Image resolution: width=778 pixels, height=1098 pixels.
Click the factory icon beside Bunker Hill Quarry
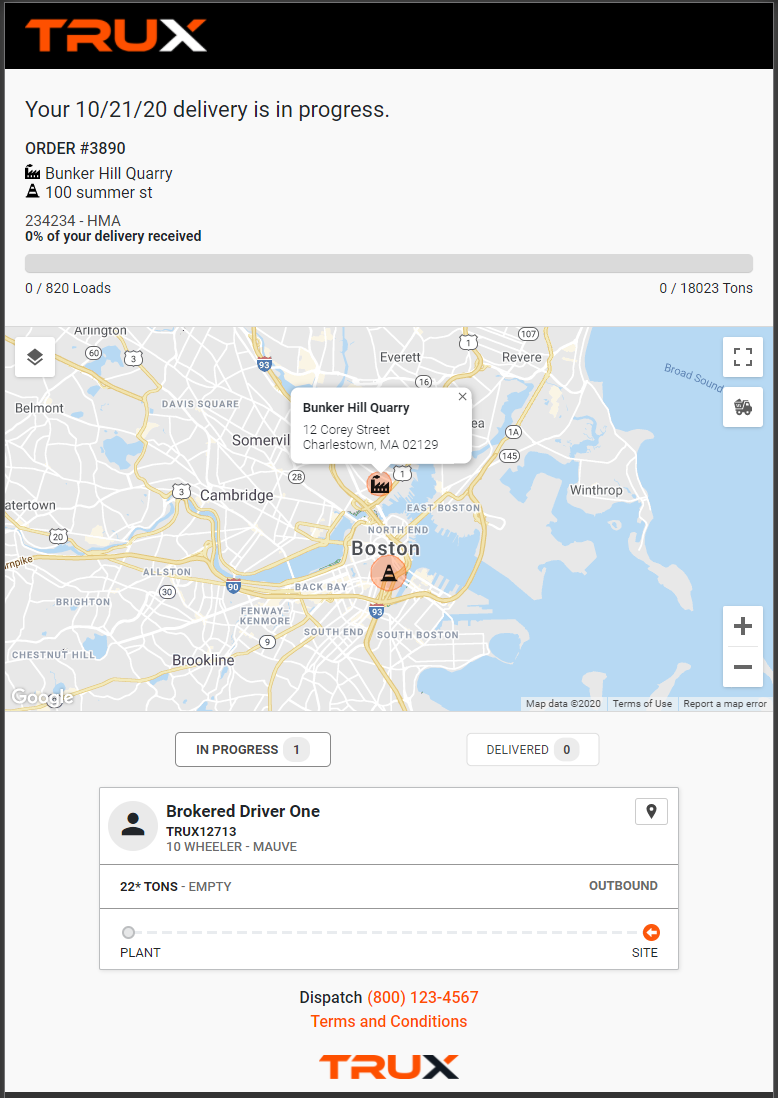tap(33, 172)
